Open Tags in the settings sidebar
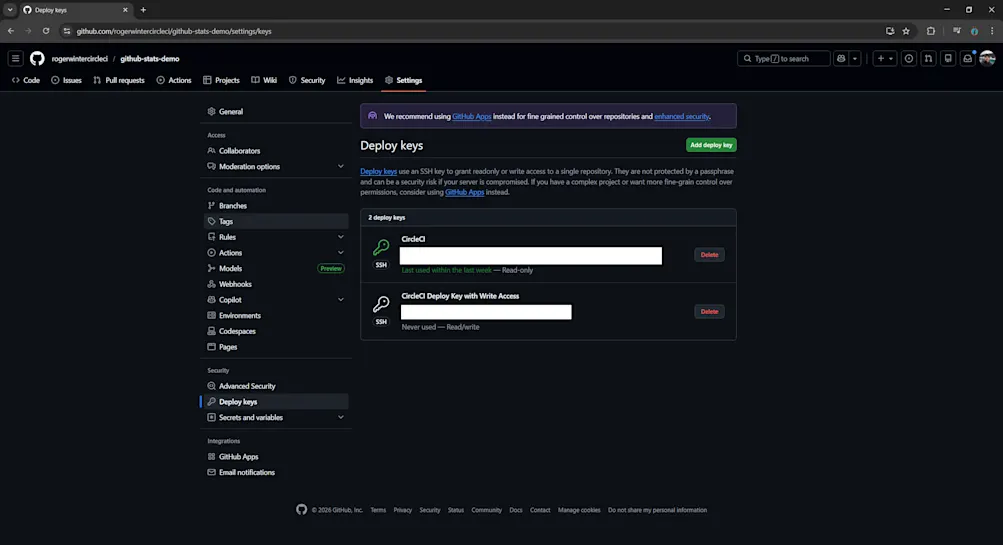 tap(276, 221)
